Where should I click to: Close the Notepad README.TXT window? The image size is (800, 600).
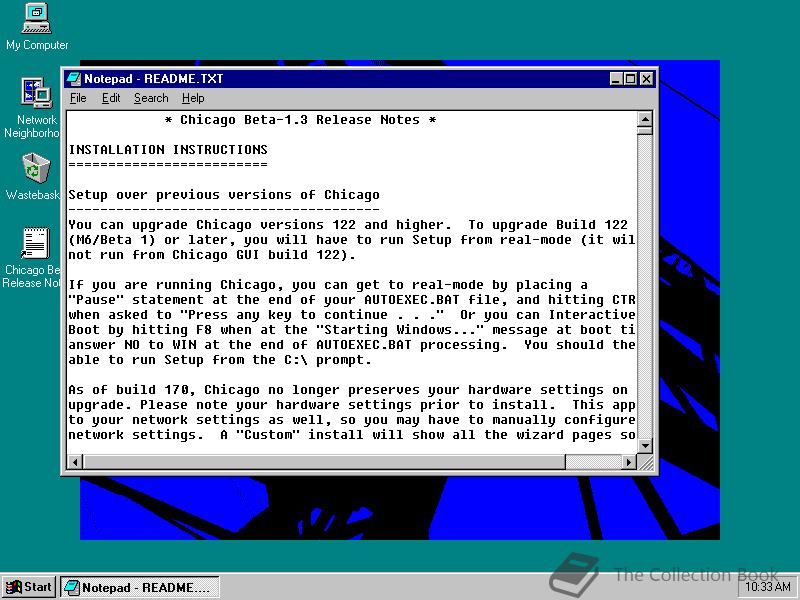pyautogui.click(x=646, y=79)
